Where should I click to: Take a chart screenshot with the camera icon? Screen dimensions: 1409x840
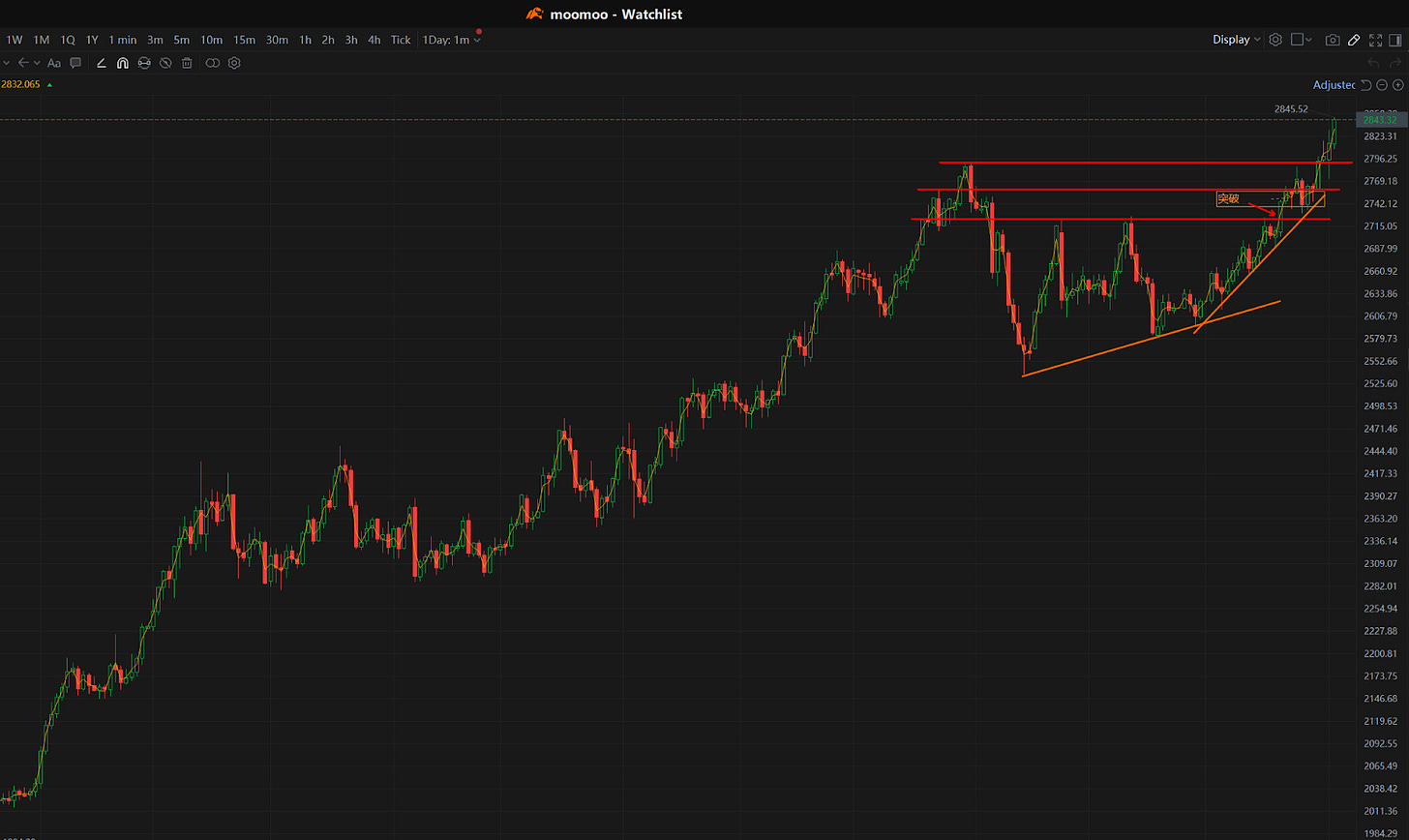(1333, 40)
